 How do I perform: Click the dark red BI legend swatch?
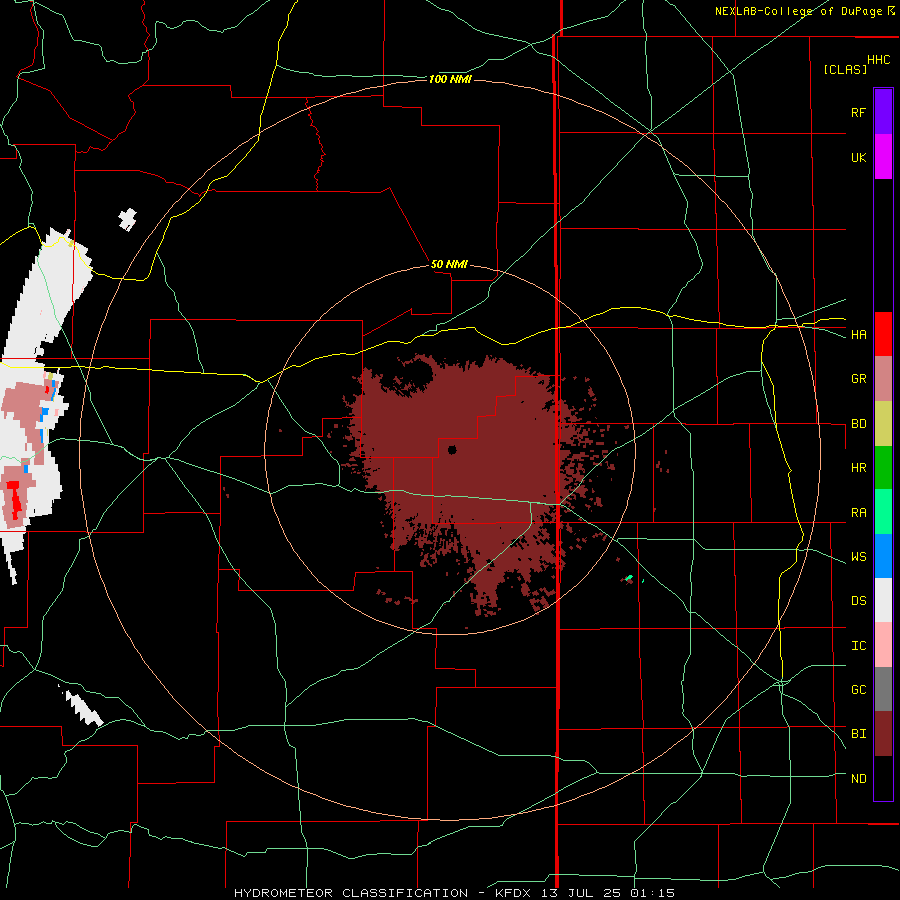(883, 734)
